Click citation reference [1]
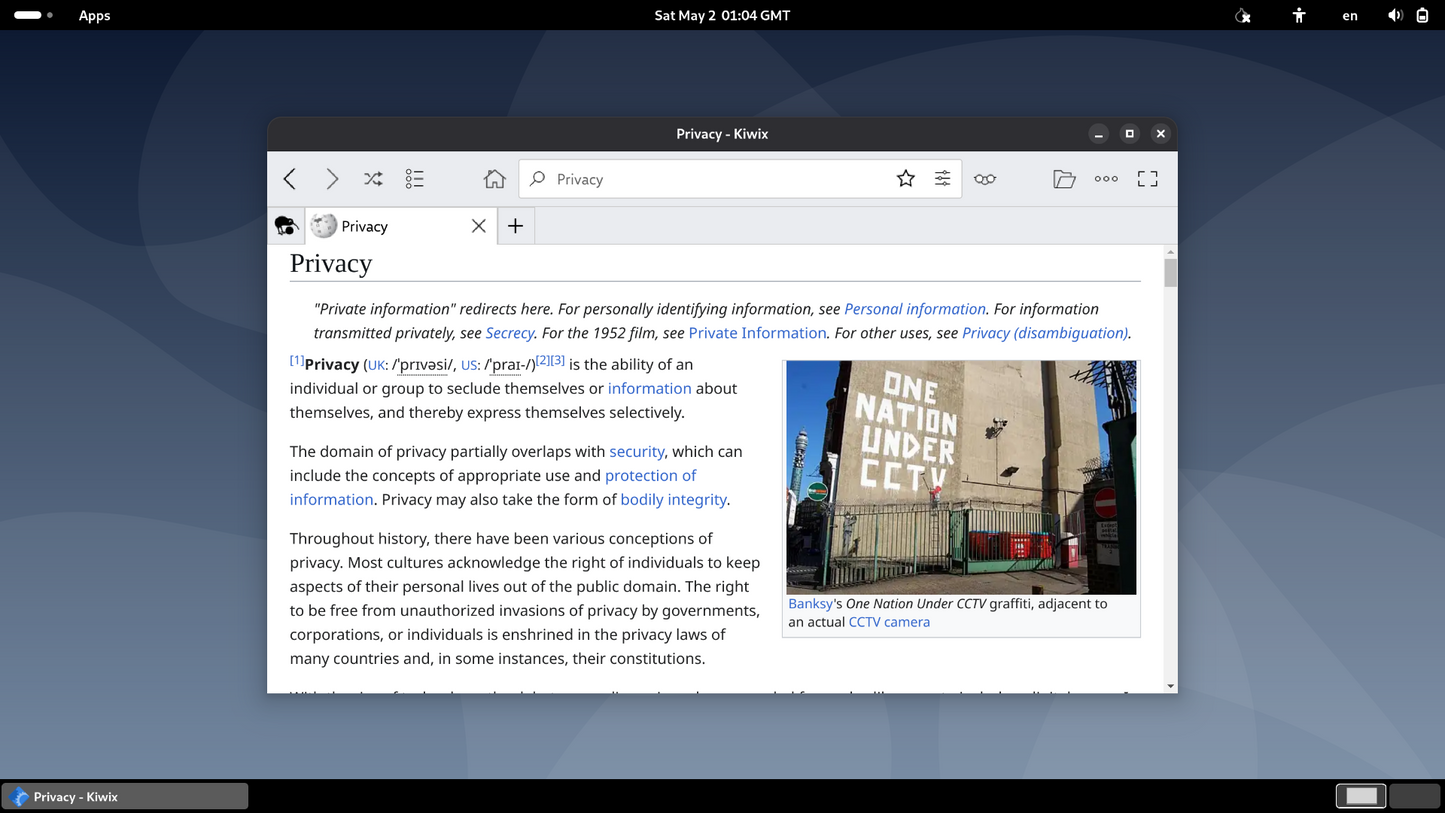 click(297, 360)
